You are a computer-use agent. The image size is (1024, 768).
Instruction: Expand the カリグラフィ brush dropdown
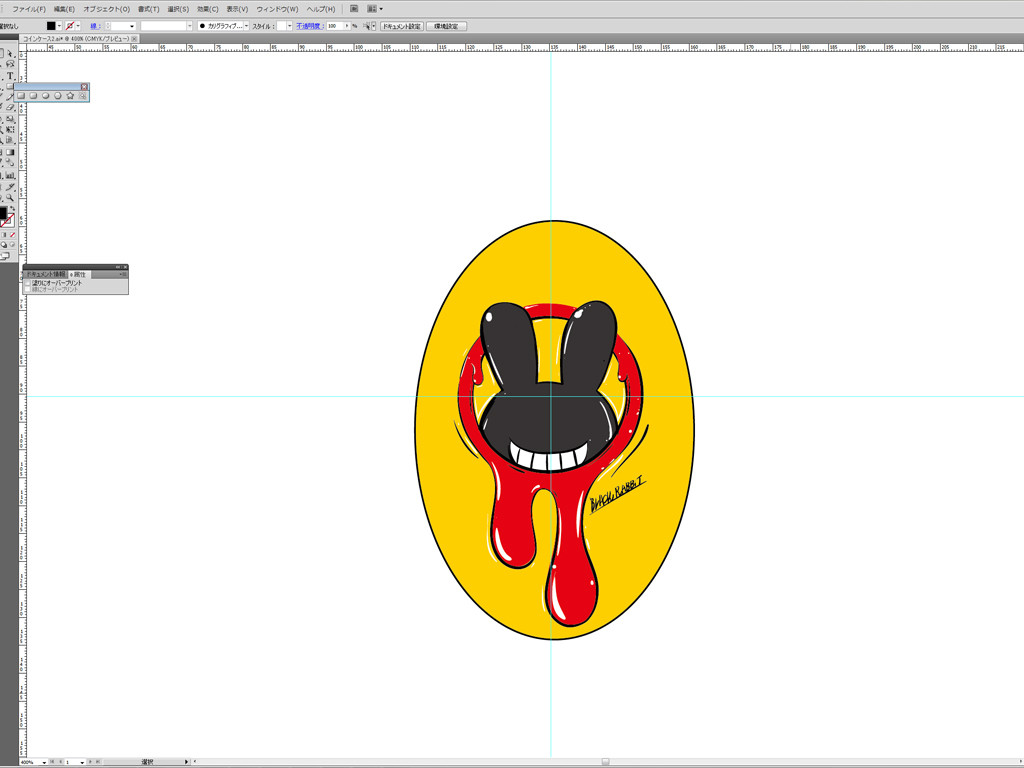(246, 26)
